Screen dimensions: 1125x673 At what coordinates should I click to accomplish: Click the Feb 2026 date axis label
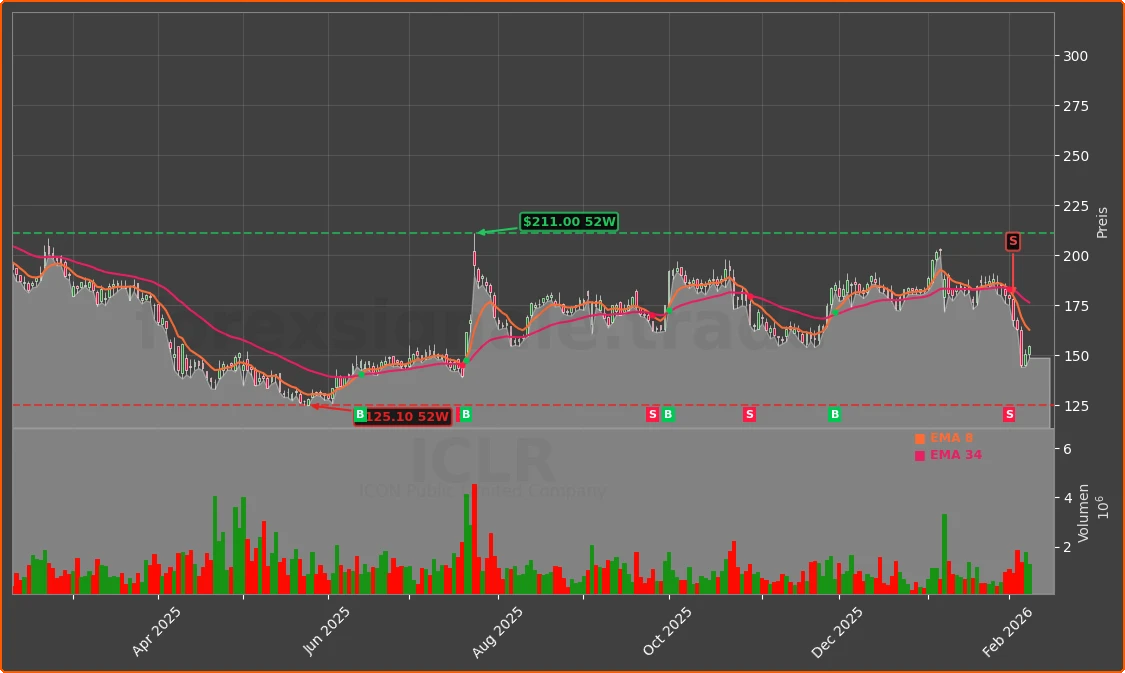point(1009,632)
